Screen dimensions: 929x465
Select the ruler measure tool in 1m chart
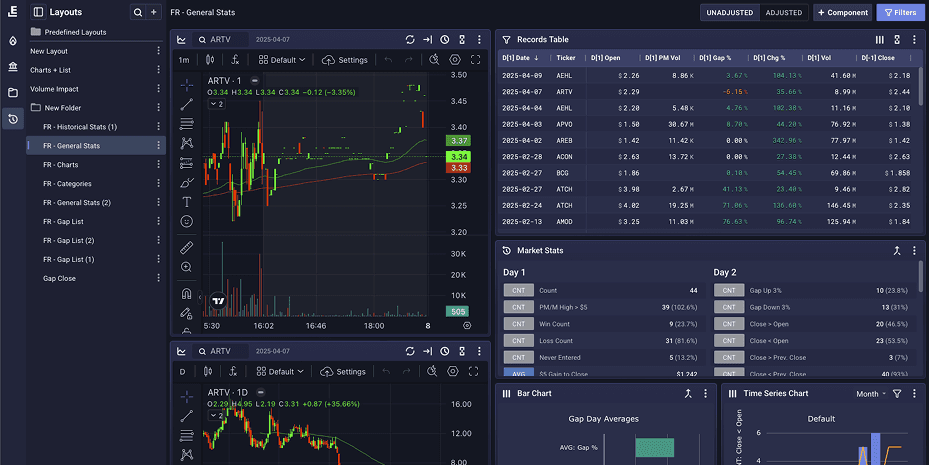point(187,248)
